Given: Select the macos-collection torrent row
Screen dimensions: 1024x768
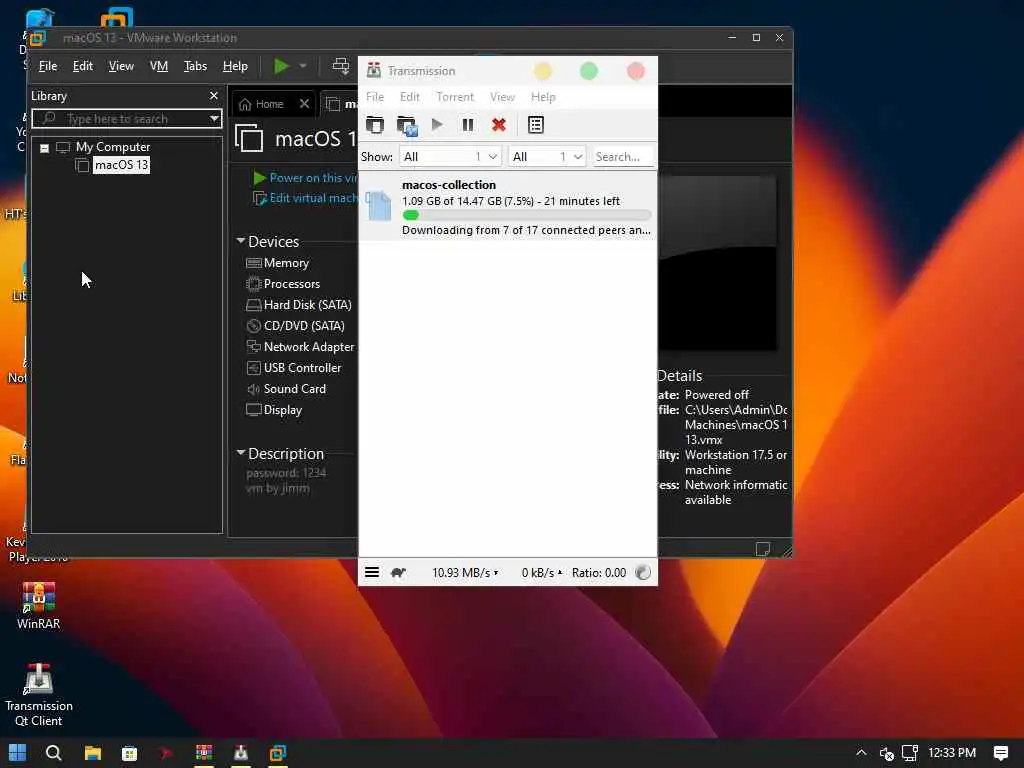Looking at the screenshot, I should tap(507, 206).
